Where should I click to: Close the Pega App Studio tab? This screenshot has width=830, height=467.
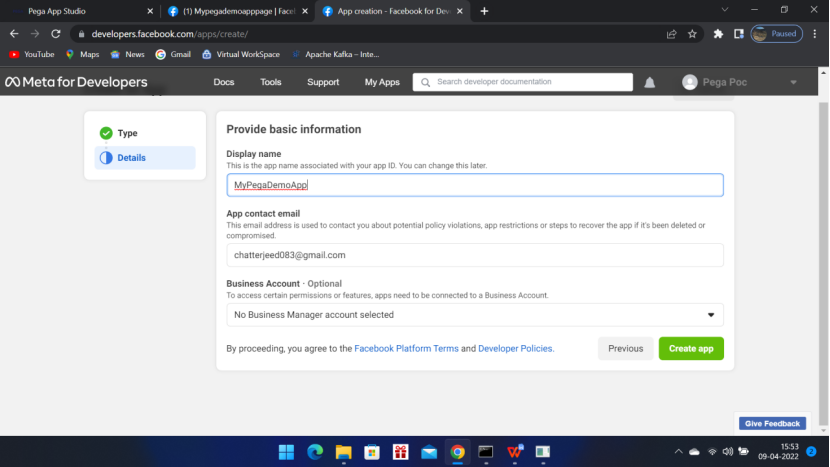(x=150, y=11)
